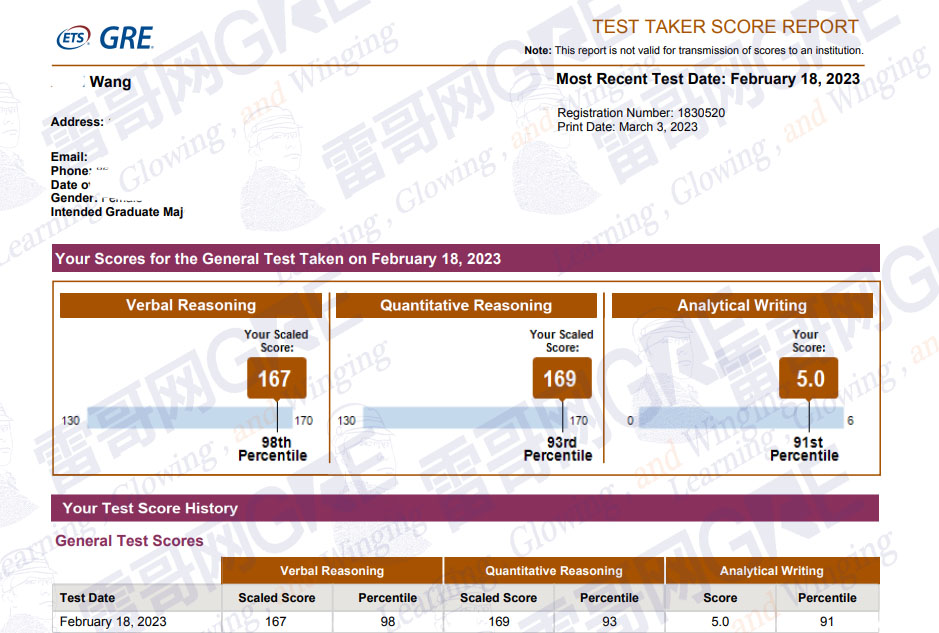
Task: Click the 169 cell in the history table
Action: (498, 622)
